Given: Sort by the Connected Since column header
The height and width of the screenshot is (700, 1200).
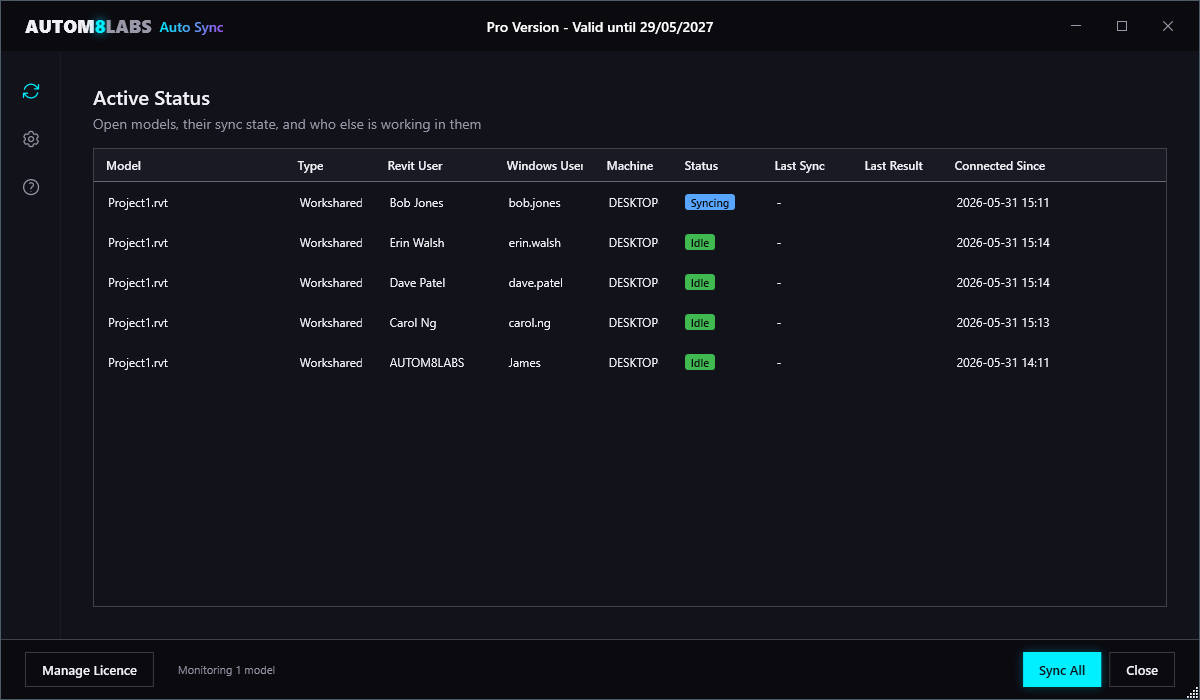Looking at the screenshot, I should point(1000,166).
